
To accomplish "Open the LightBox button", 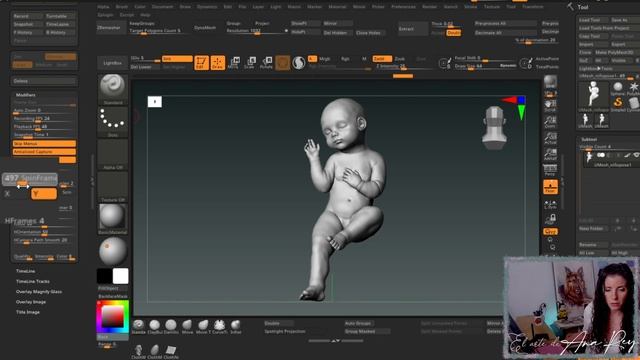I will [x=112, y=63].
